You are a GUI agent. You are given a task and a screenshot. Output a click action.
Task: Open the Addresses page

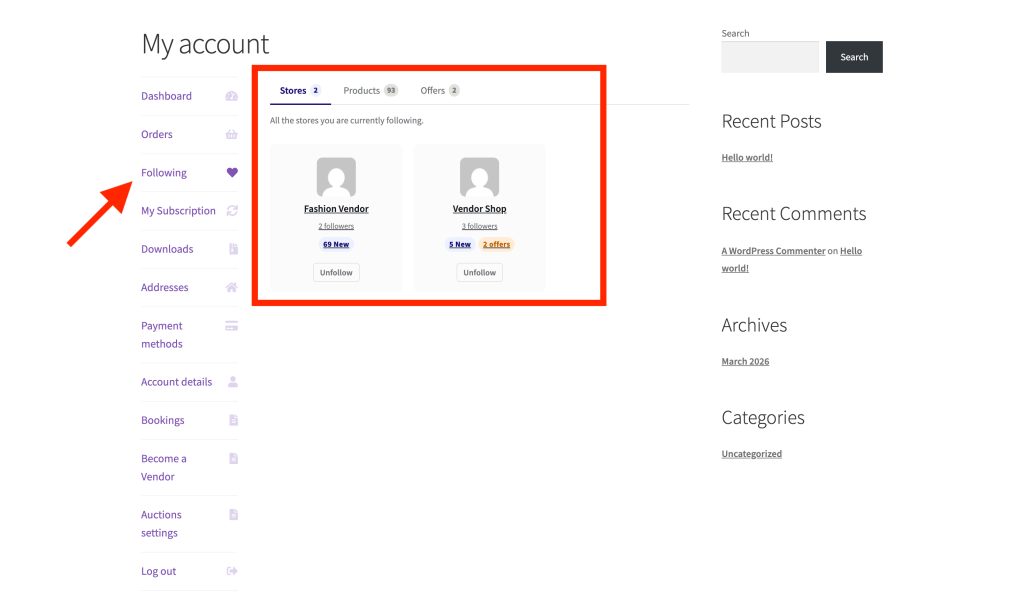pos(165,287)
